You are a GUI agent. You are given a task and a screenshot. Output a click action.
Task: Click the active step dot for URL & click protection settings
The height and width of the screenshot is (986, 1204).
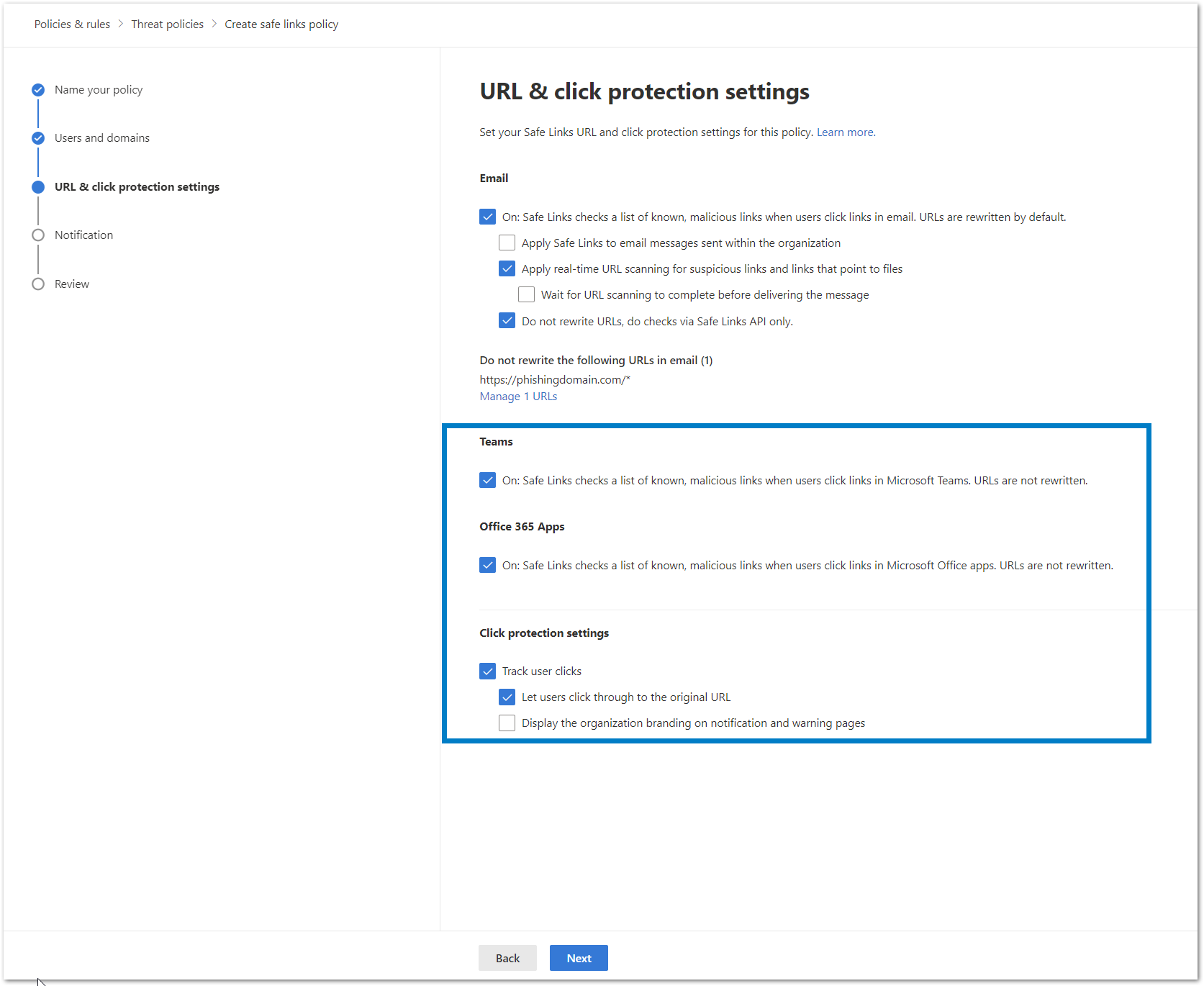coord(38,187)
